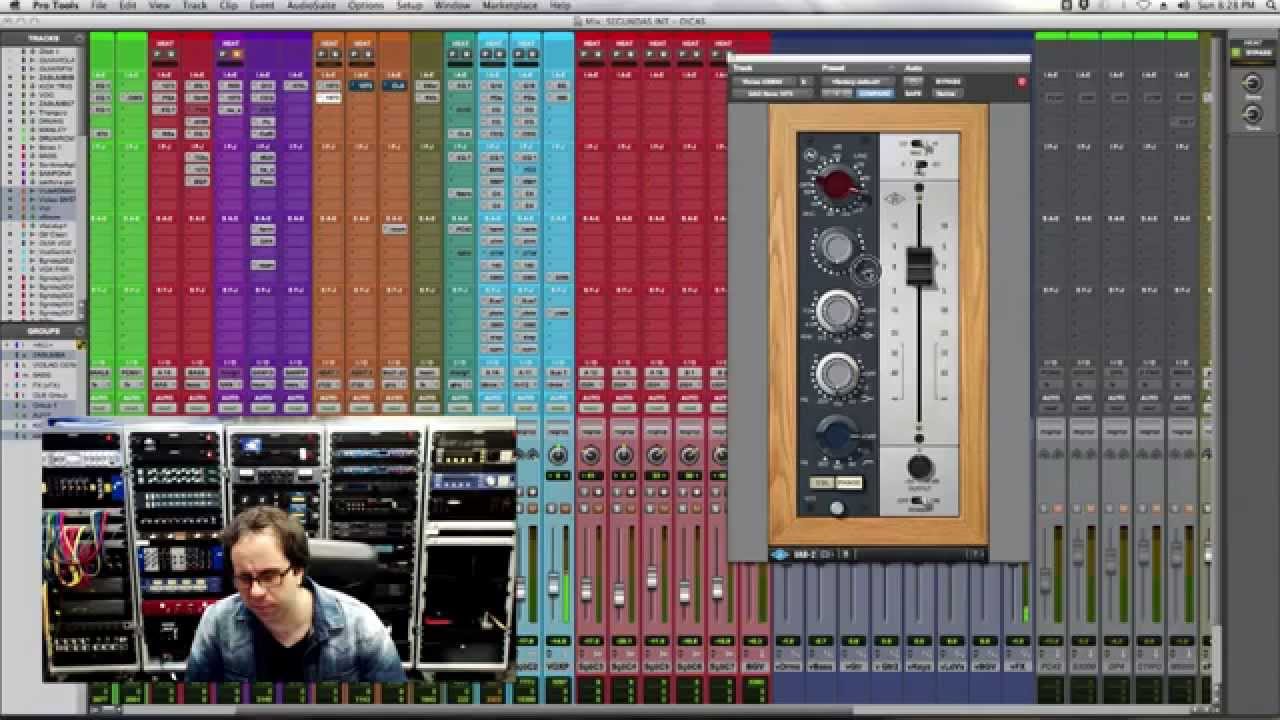Viewport: 1280px width, 720px height.
Task: Open the Setup menu
Action: coord(408,5)
